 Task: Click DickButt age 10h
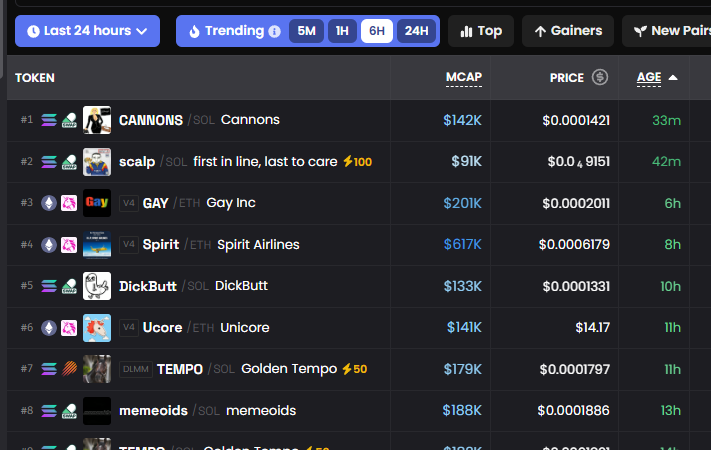coord(671,286)
